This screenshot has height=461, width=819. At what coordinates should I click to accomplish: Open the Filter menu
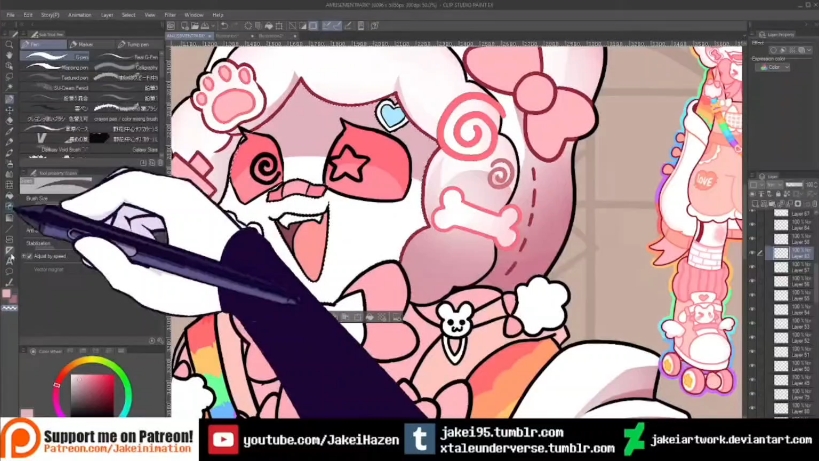[170, 15]
